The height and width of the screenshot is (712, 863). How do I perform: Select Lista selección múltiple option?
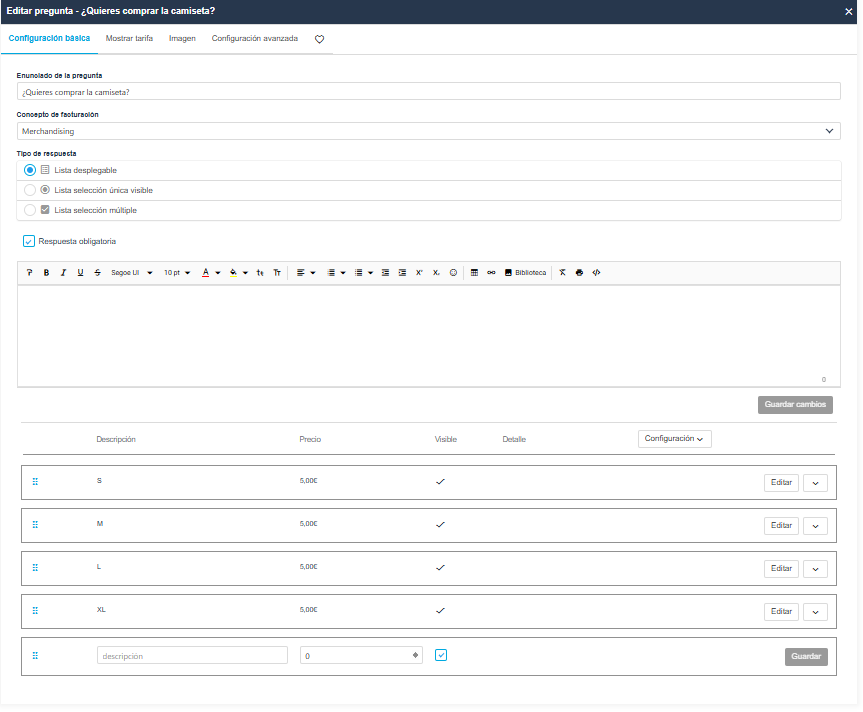click(x=30, y=210)
